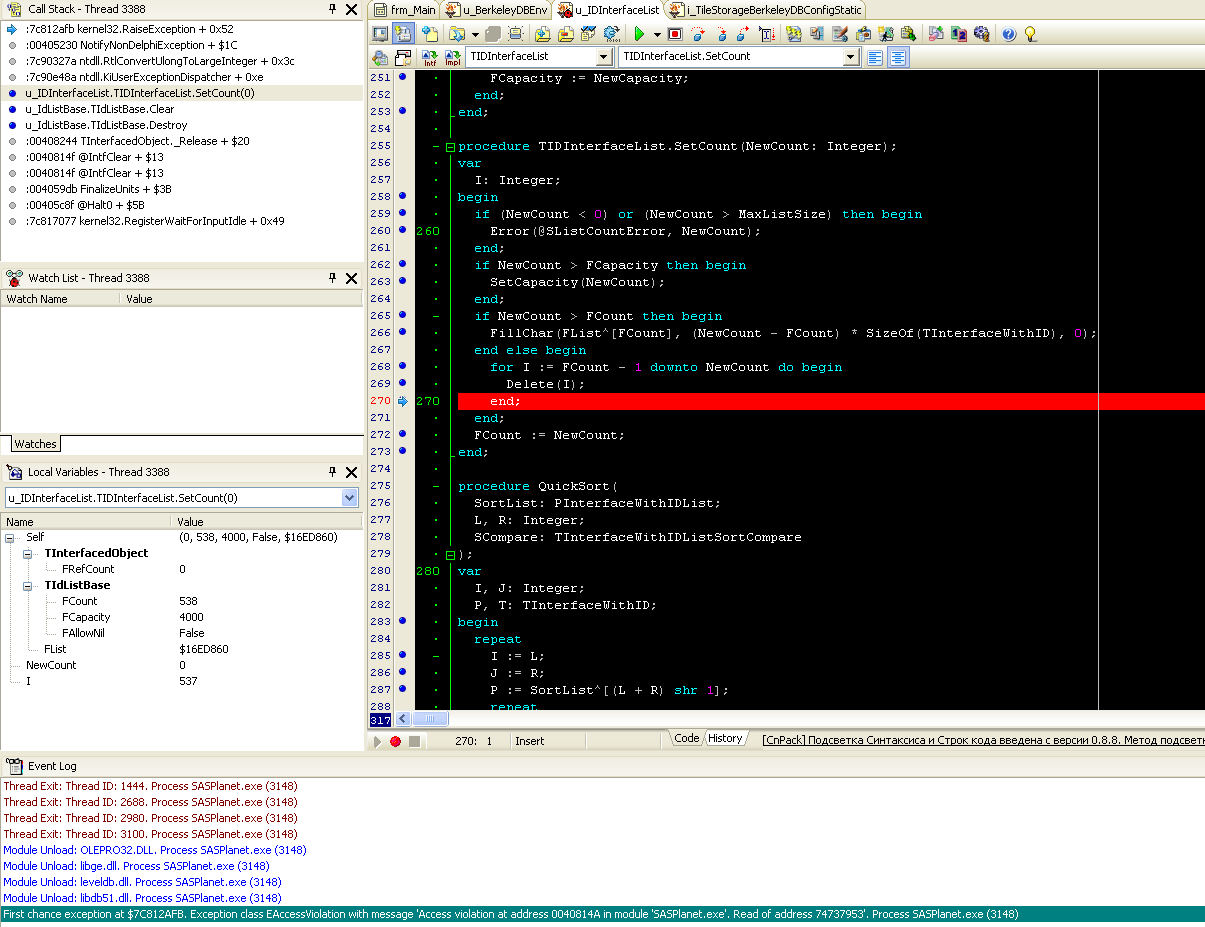Screen dimensions: 1205x927
Task: Click the Impl jump-to-implementation icon
Action: pyautogui.click(x=452, y=57)
